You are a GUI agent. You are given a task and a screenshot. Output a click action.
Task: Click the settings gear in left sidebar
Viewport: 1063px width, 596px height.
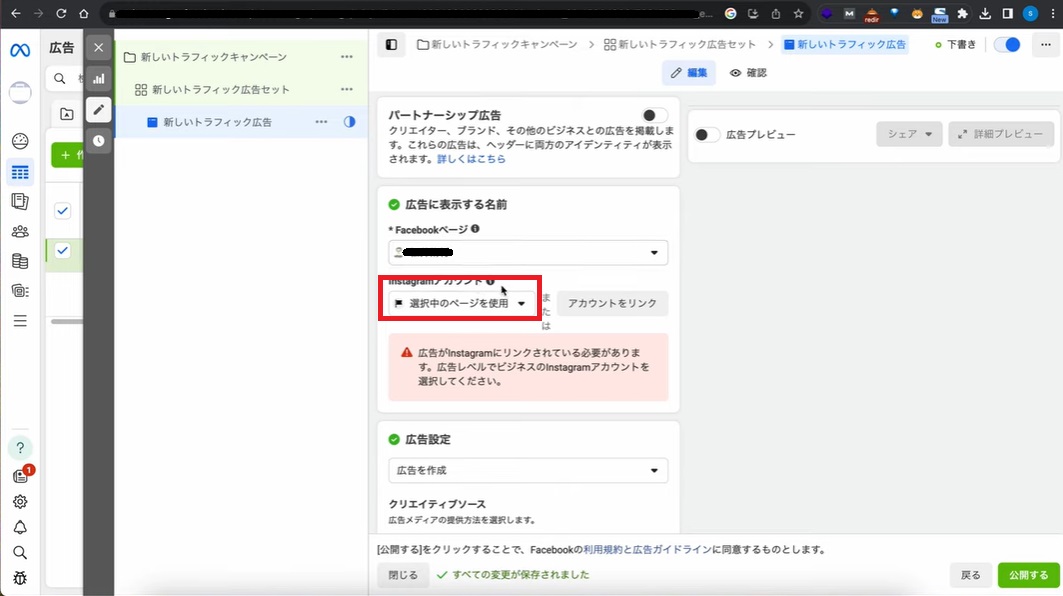pos(20,502)
